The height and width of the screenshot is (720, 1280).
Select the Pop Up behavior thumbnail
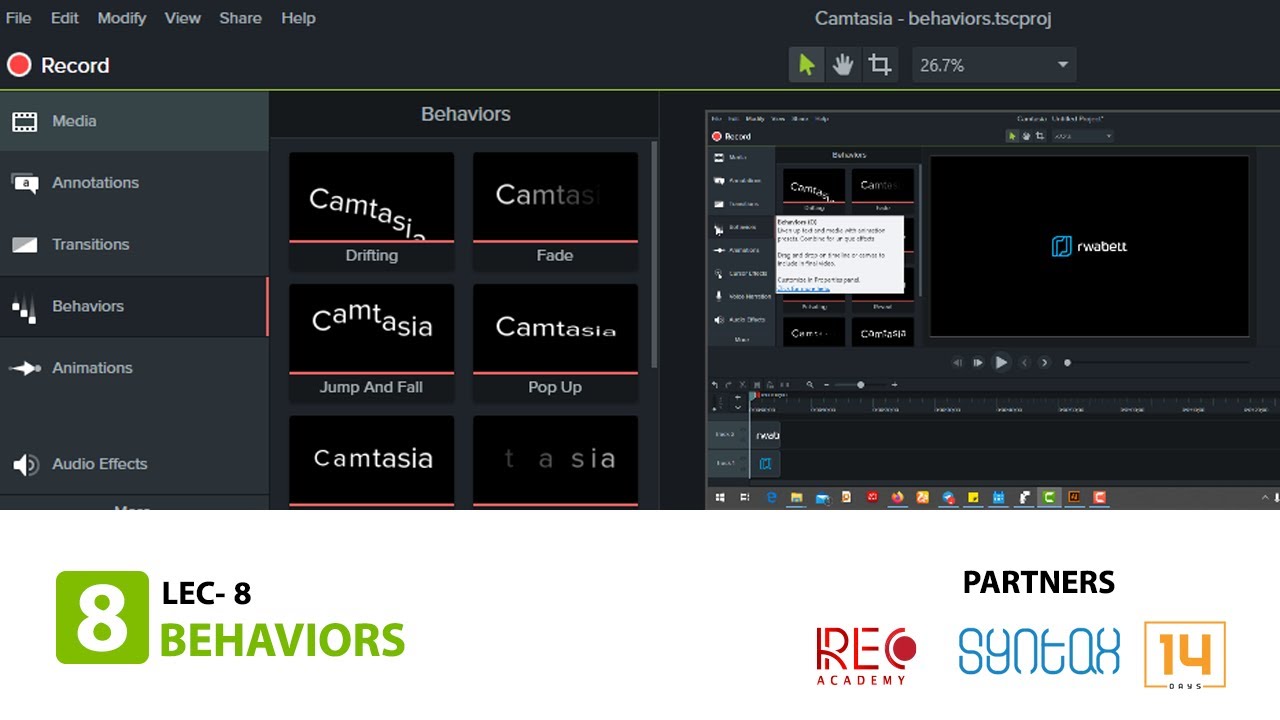555,343
